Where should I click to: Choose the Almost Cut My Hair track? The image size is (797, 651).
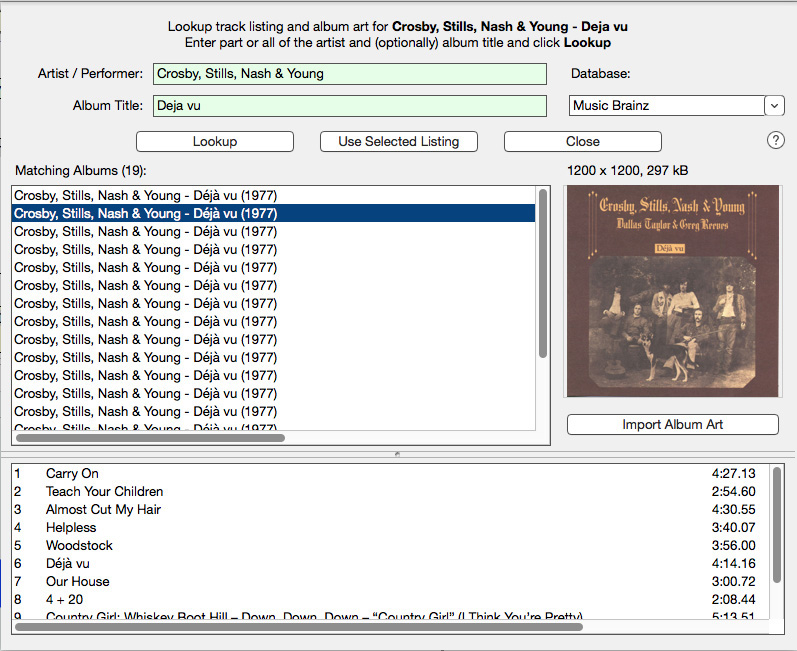[103, 509]
